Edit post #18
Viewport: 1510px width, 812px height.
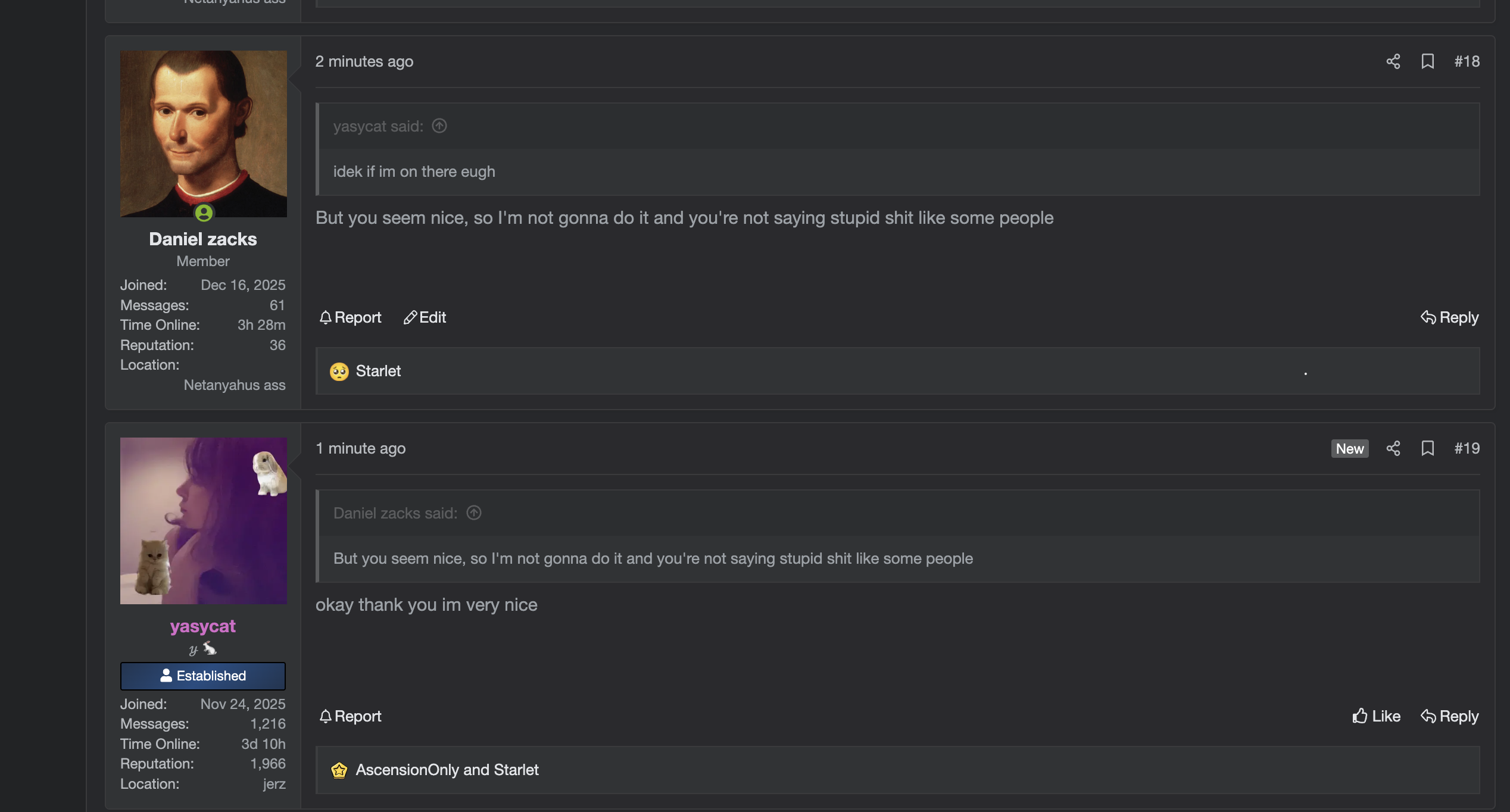pos(425,317)
